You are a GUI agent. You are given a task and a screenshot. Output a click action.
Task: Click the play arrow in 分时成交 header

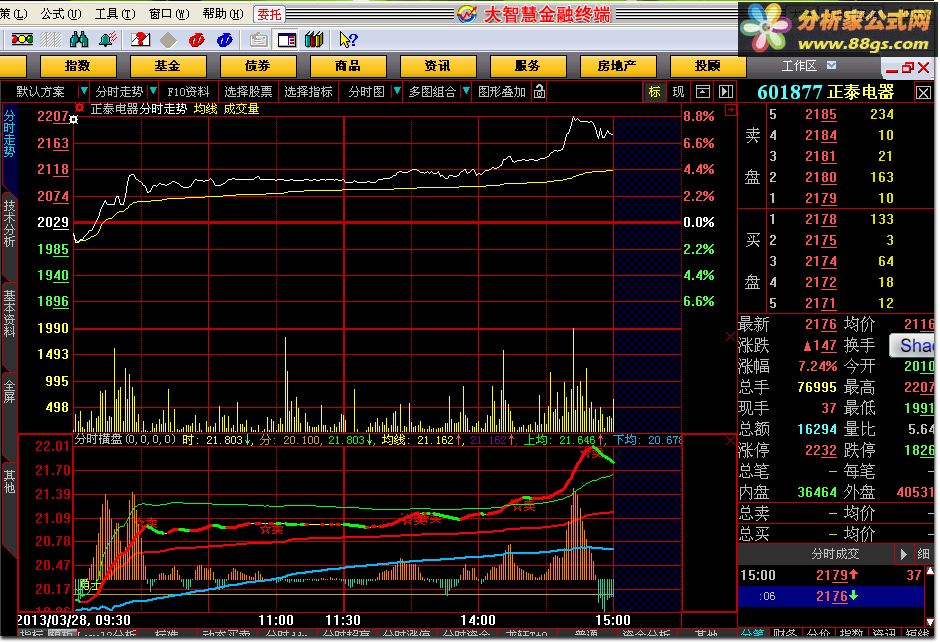click(x=903, y=554)
